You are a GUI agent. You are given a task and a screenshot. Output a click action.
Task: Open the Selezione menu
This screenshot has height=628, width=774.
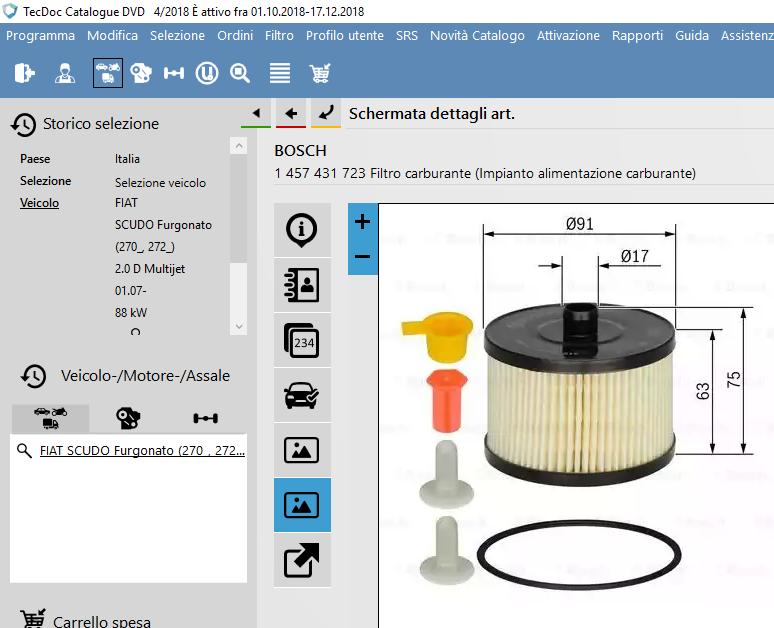[177, 36]
